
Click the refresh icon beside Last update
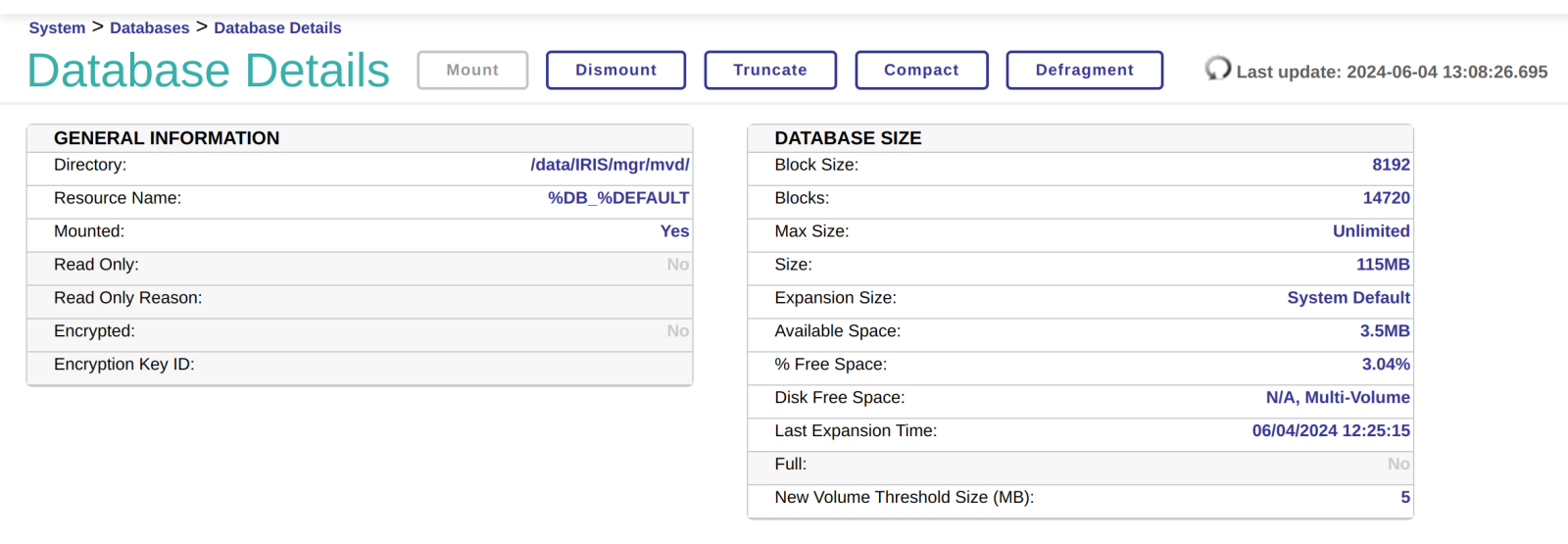(x=1217, y=69)
